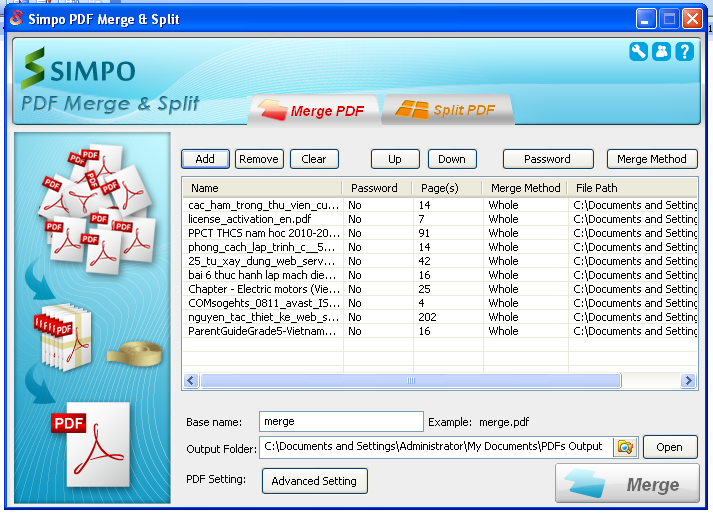Select the COMsogehts_0811_avast_IS... file
Screen dimensions: 713x515
click(440, 303)
